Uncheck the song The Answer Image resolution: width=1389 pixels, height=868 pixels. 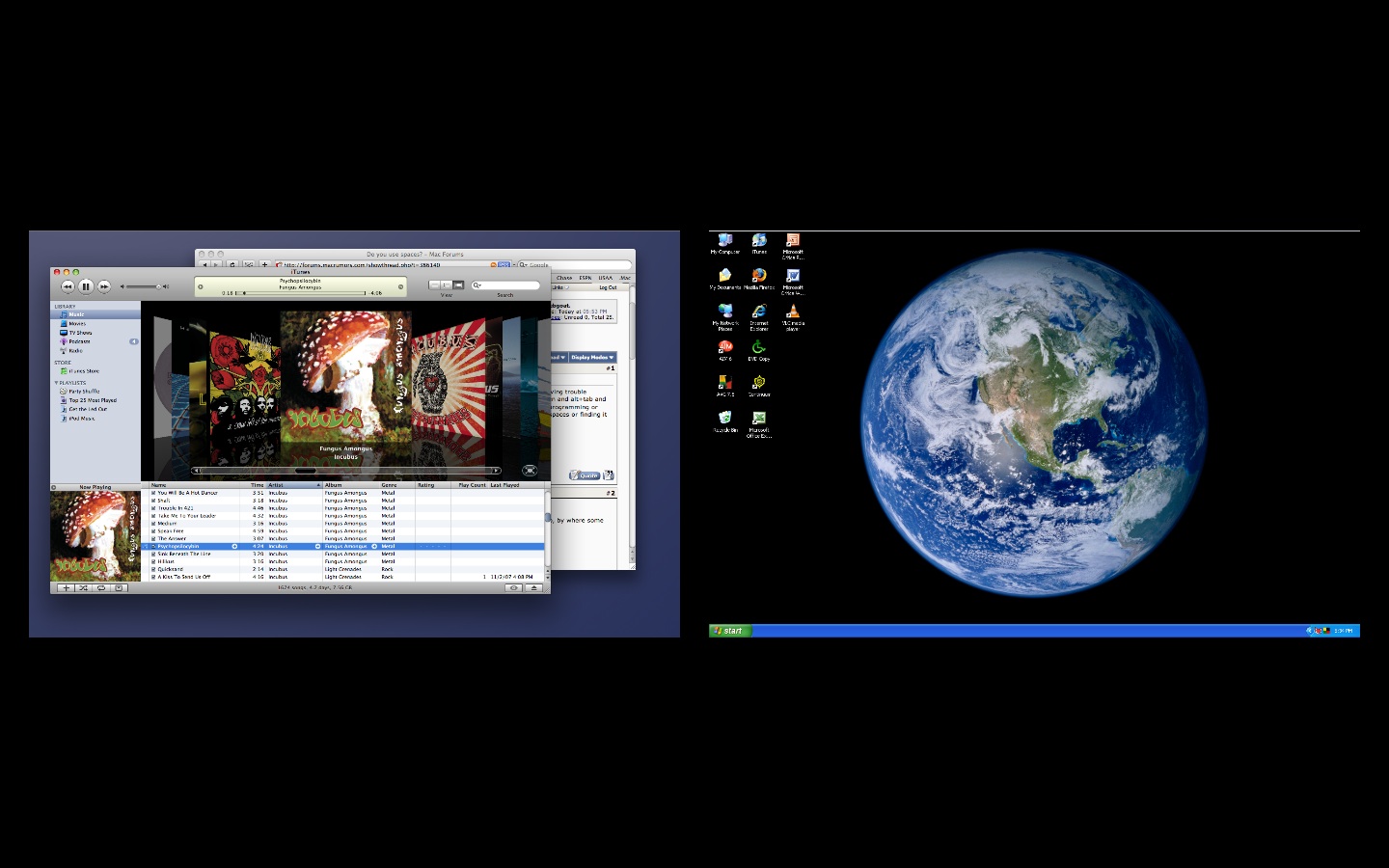[x=153, y=539]
